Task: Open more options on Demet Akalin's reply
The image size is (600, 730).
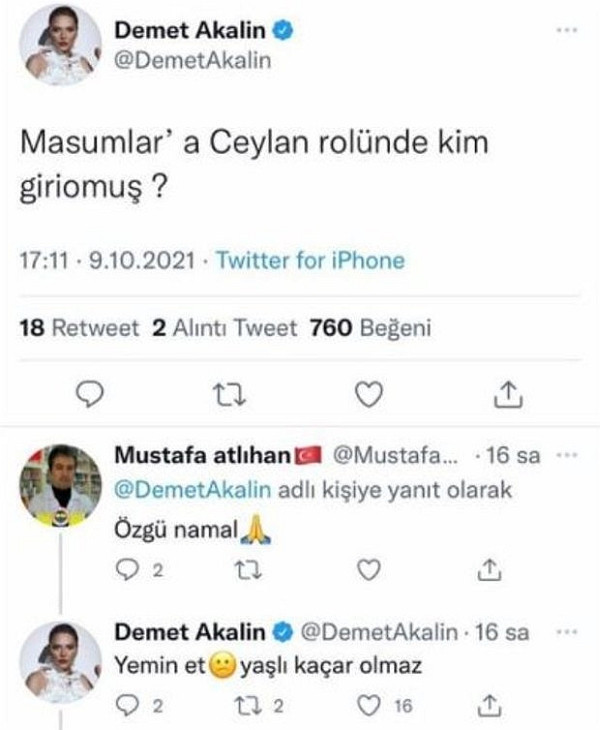Action: 566,632
